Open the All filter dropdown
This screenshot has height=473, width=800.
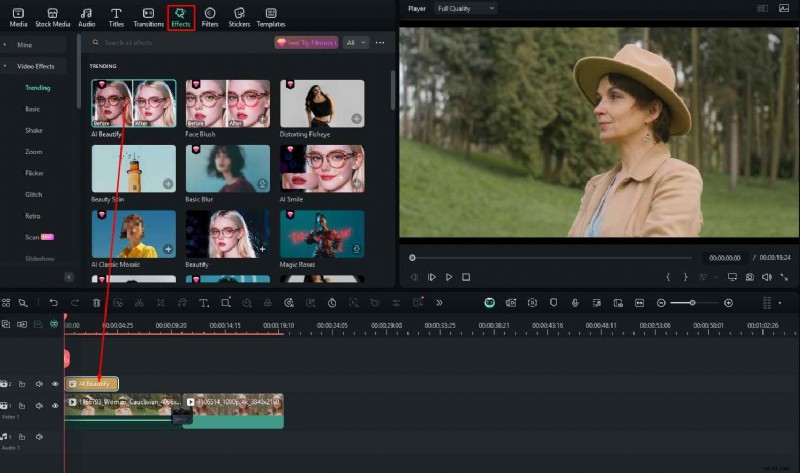pyautogui.click(x=356, y=43)
